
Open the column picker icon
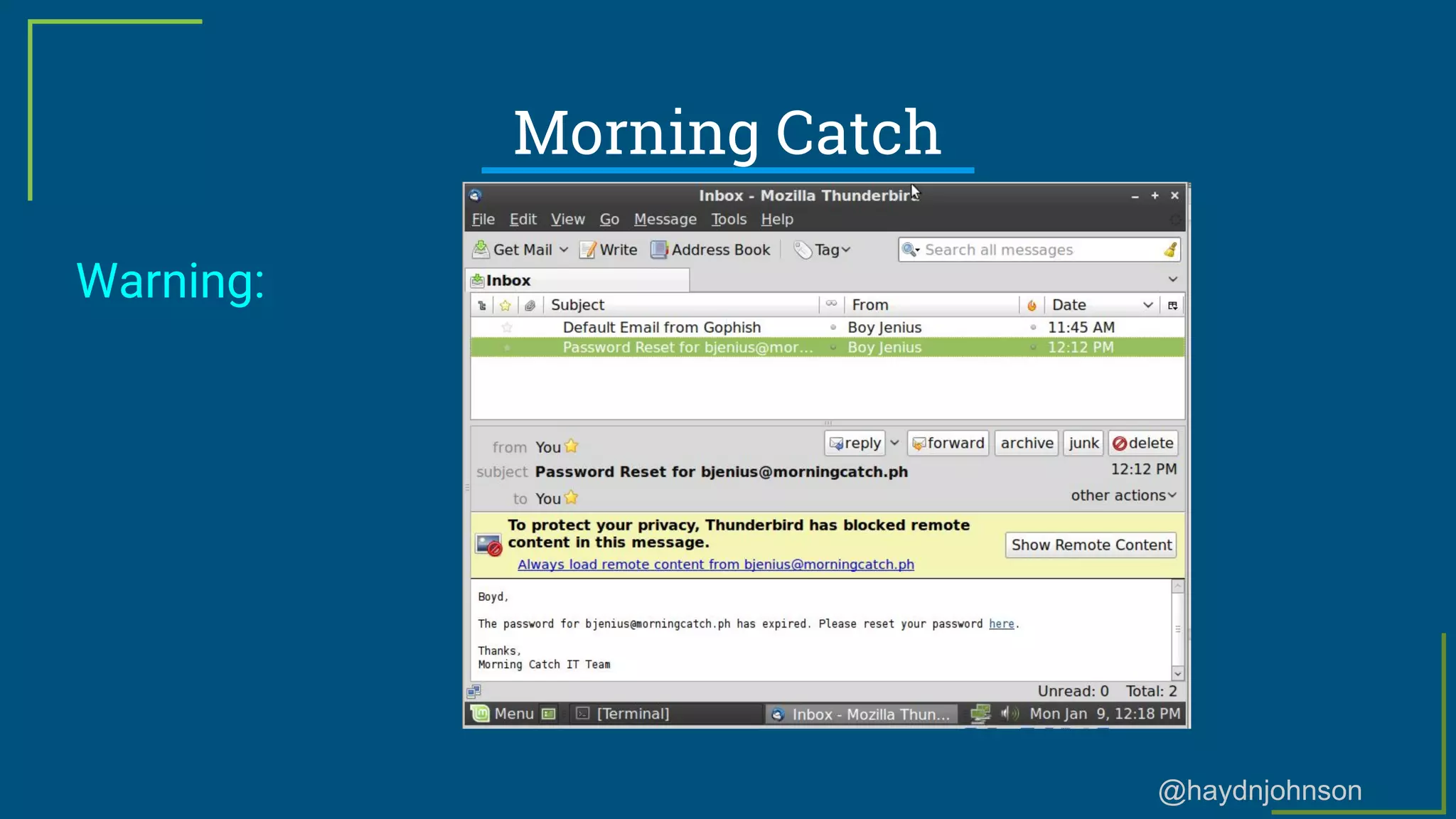[x=1173, y=305]
